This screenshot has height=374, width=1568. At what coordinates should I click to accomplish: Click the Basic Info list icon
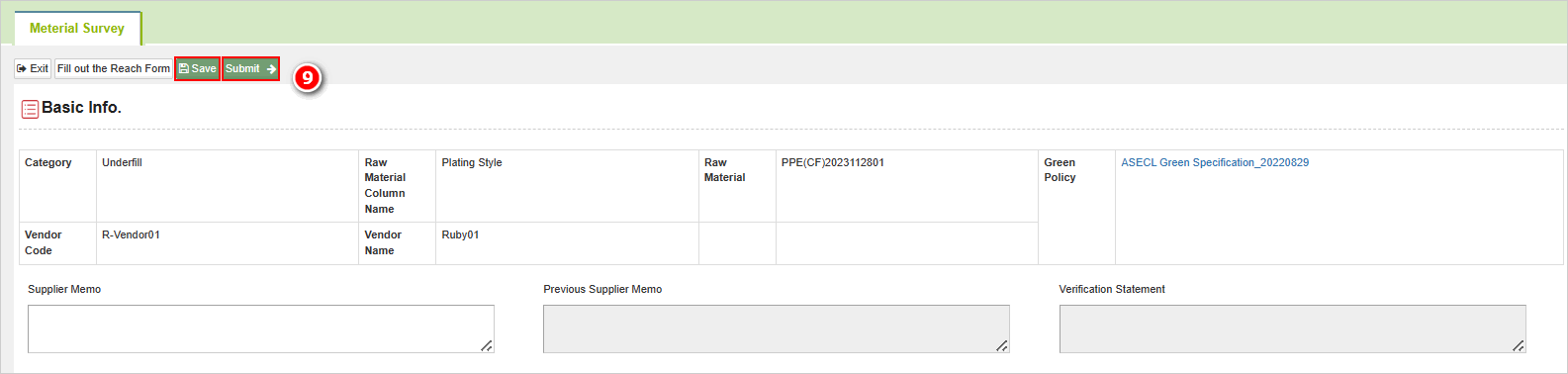coord(30,109)
